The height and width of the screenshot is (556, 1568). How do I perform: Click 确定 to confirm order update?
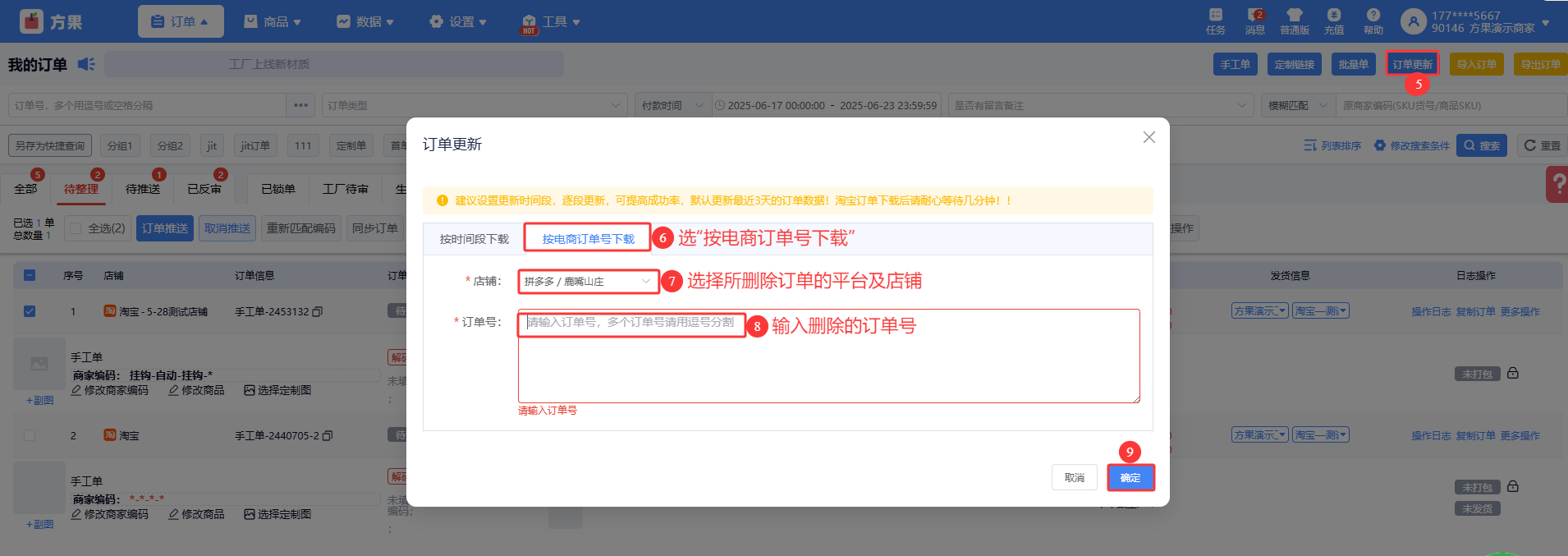tap(1130, 478)
